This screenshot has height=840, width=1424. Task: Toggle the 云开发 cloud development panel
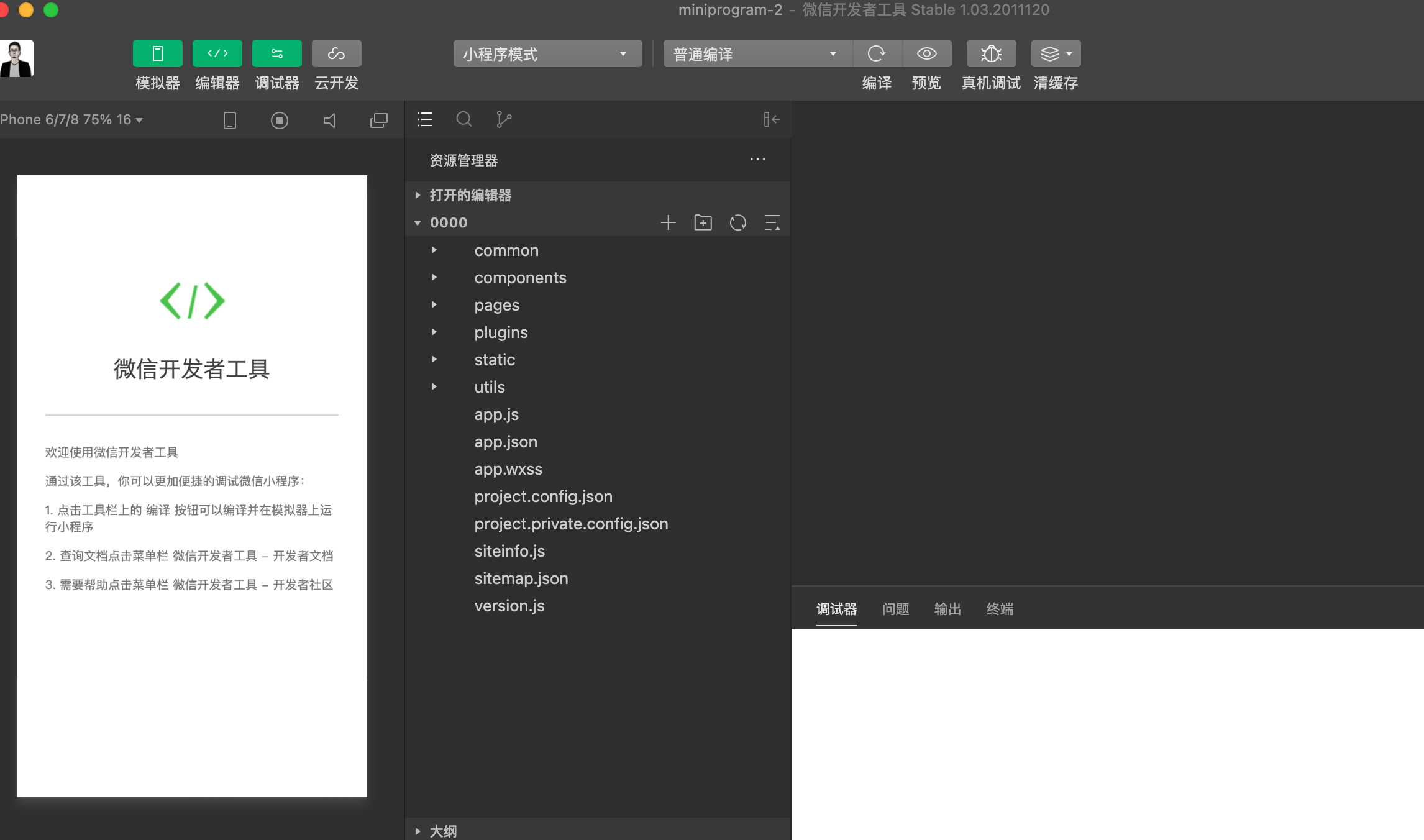[336, 53]
